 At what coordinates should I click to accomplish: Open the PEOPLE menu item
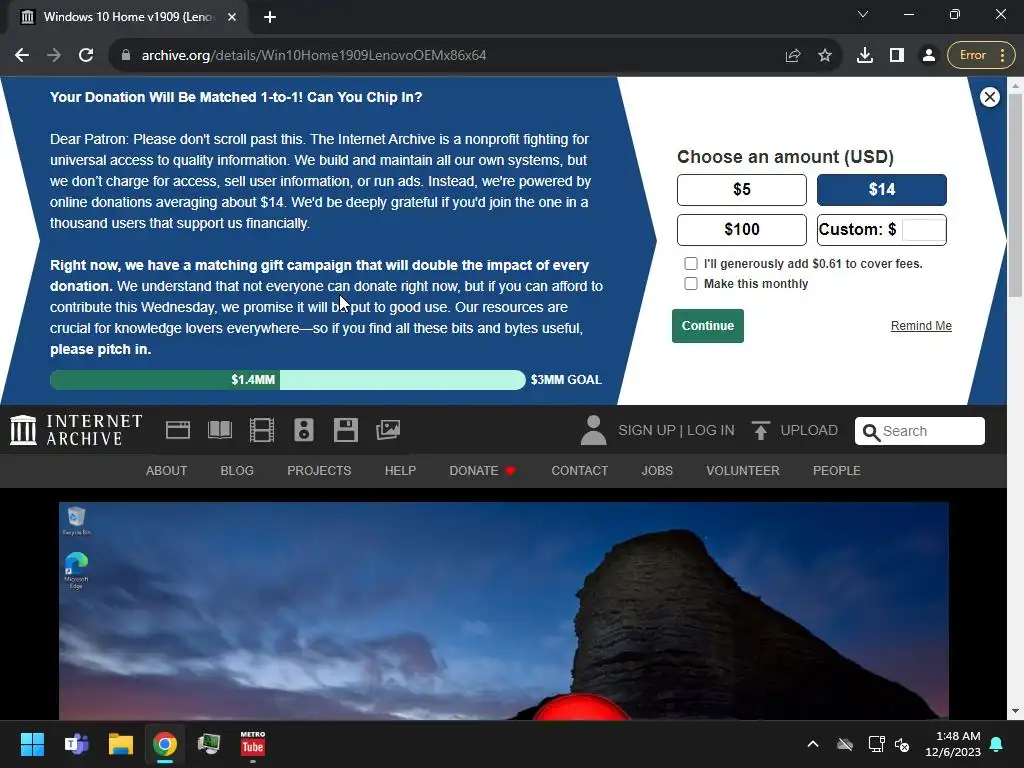pos(837,471)
